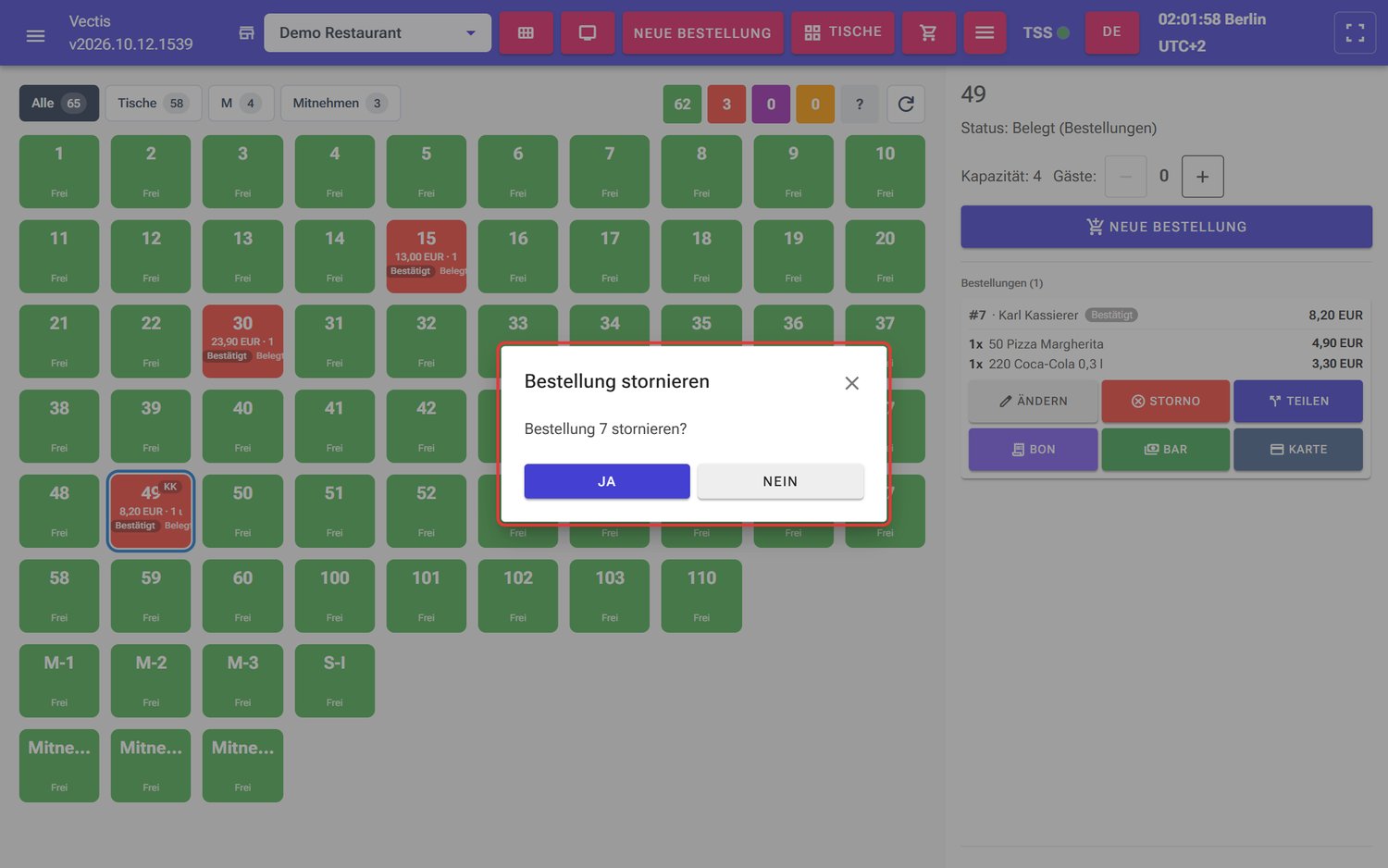Viewport: 1388px width, 868px height.
Task: Refresh the table overview
Action: coord(906,104)
